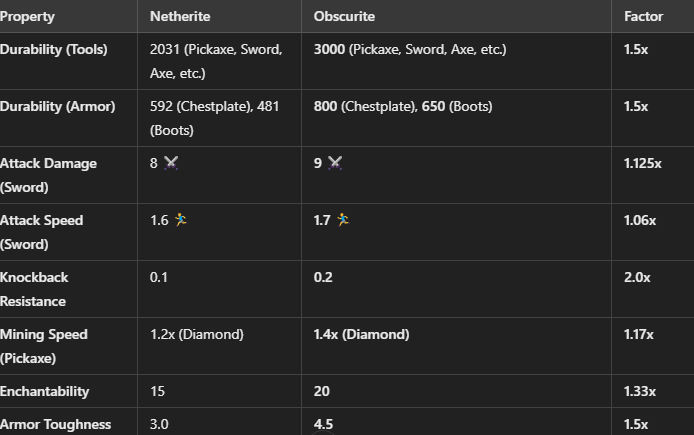Click the Armor Toughness row label

point(55,424)
